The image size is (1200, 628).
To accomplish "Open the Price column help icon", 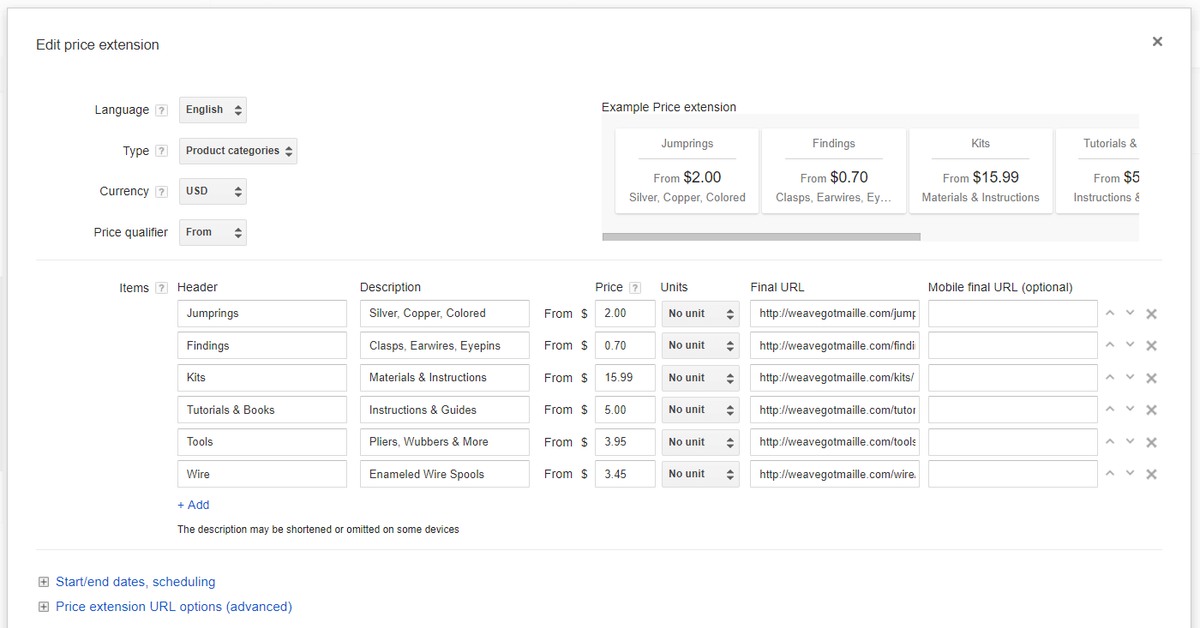I will (x=635, y=288).
